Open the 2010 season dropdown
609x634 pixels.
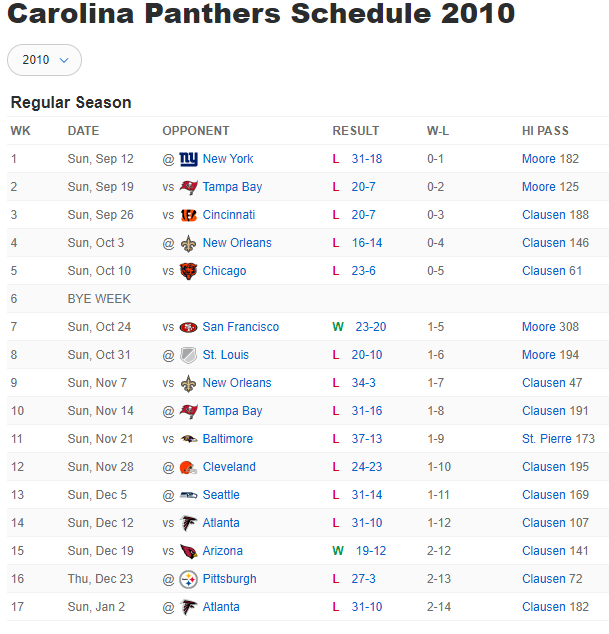44,60
